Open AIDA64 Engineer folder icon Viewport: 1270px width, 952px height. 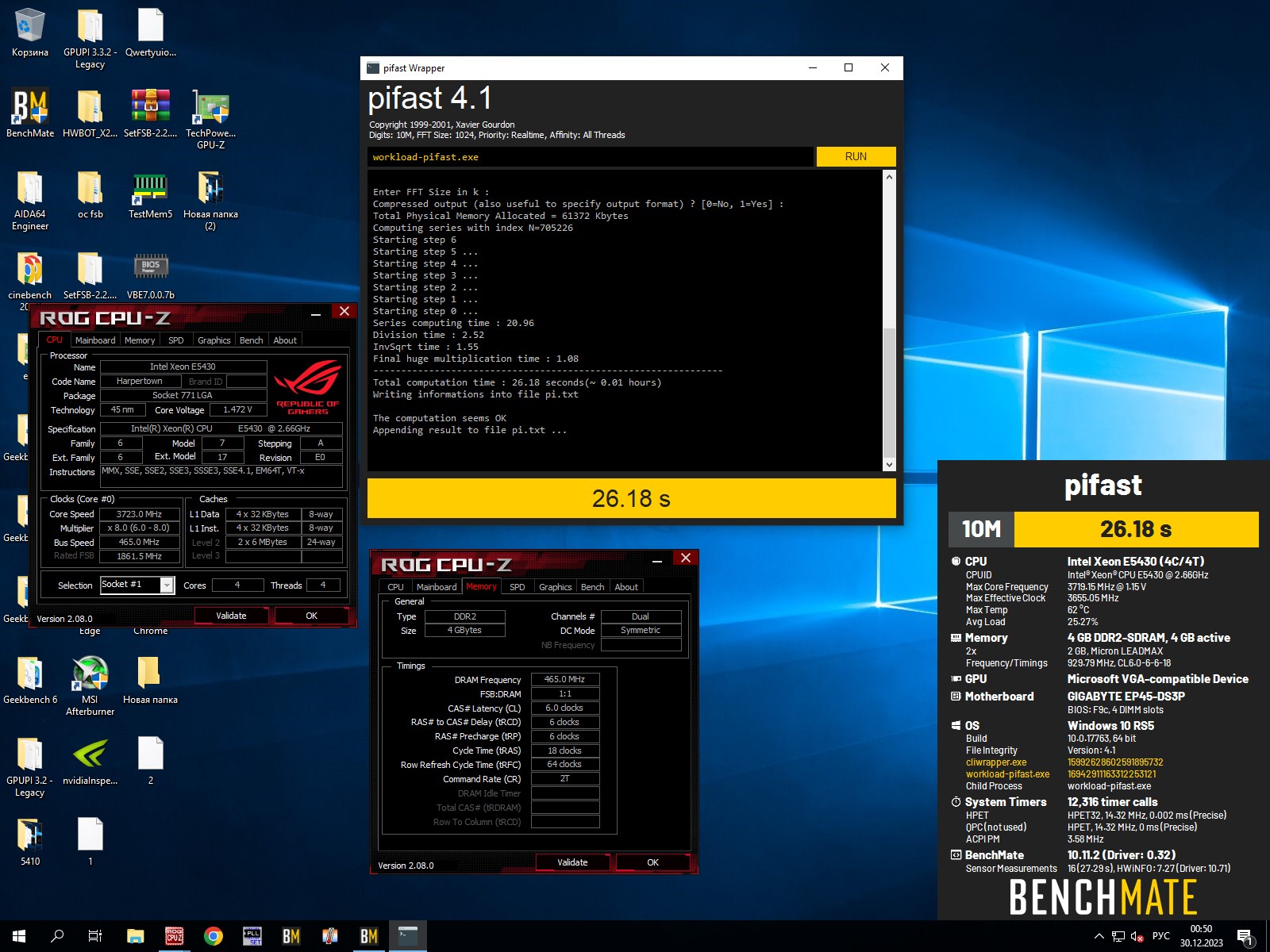(x=30, y=200)
